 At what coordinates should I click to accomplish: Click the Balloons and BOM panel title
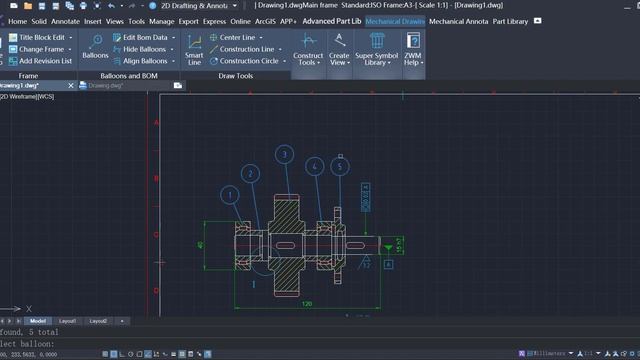tap(129, 76)
